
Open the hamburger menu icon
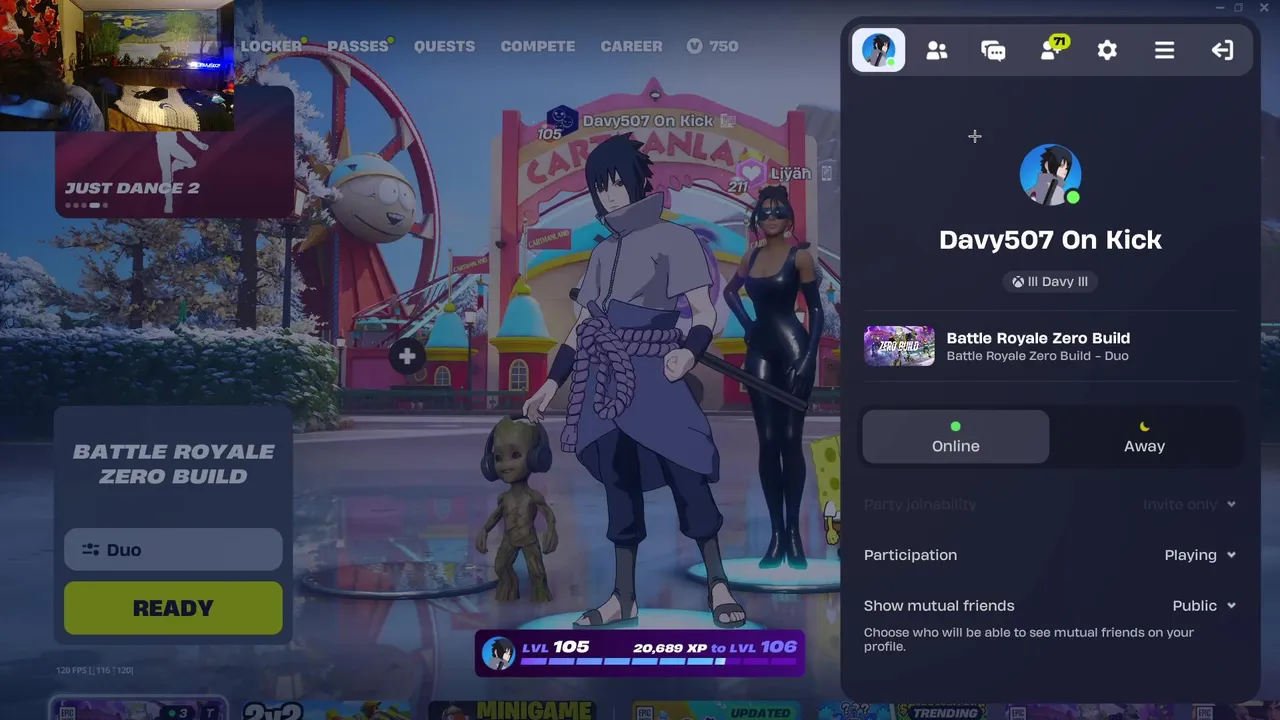point(1164,50)
